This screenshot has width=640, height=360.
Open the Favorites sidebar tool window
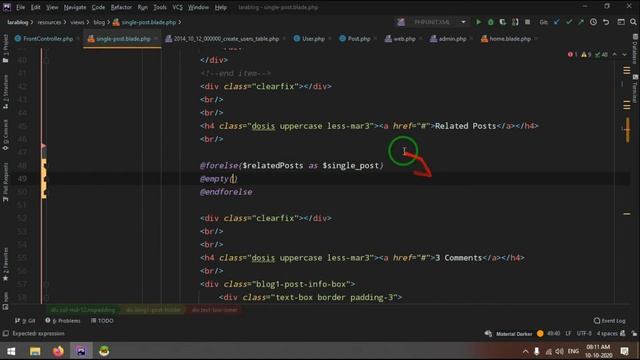coord(5,264)
